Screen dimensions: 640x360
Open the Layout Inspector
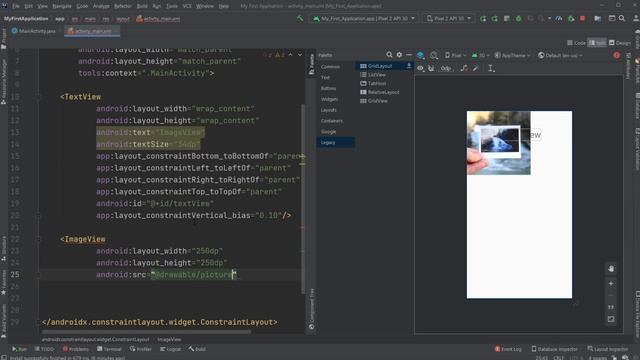(x=607, y=349)
